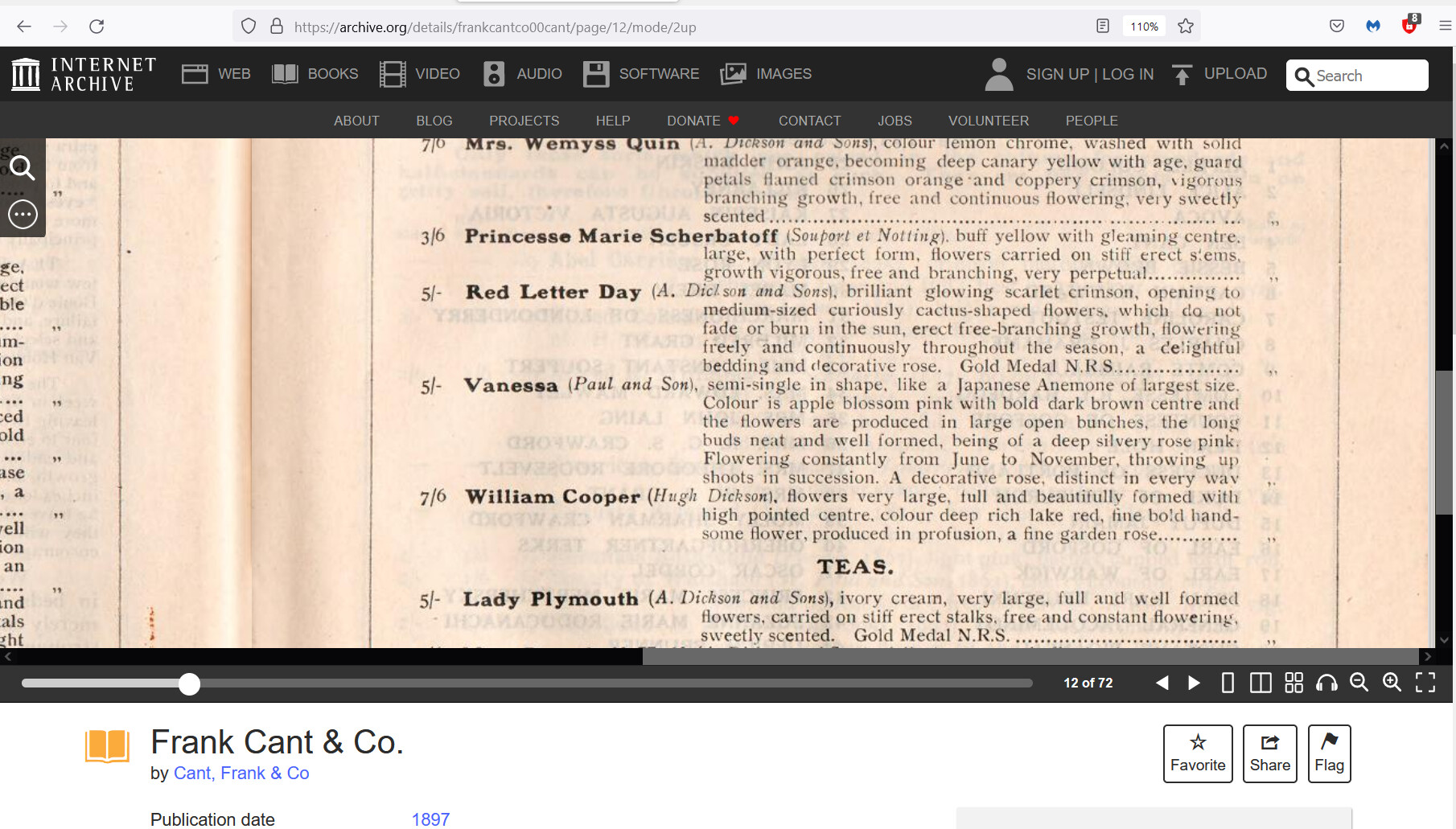Open the HELP link
The width and height of the screenshot is (1456, 829).
[613, 121]
